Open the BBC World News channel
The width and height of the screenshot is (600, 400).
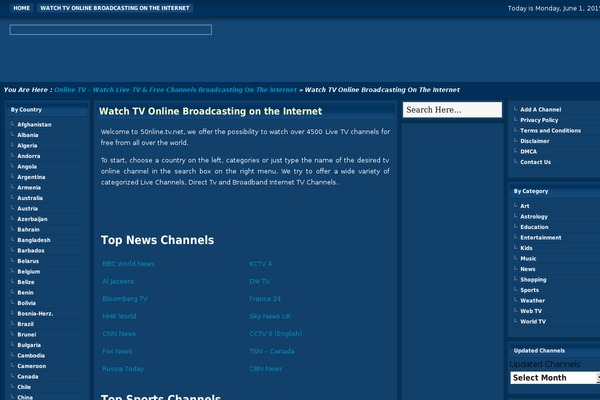(128, 264)
